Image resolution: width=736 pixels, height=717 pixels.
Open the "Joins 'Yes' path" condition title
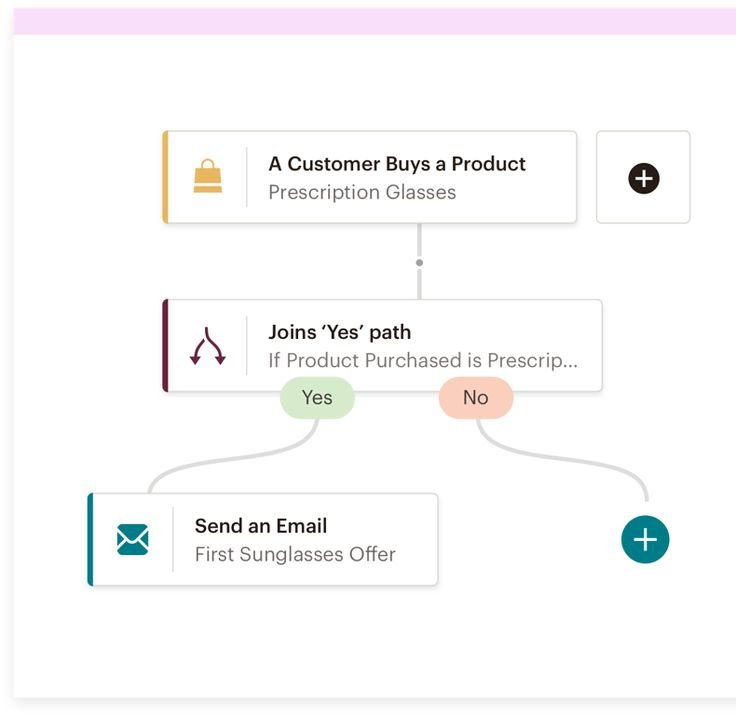(x=339, y=332)
